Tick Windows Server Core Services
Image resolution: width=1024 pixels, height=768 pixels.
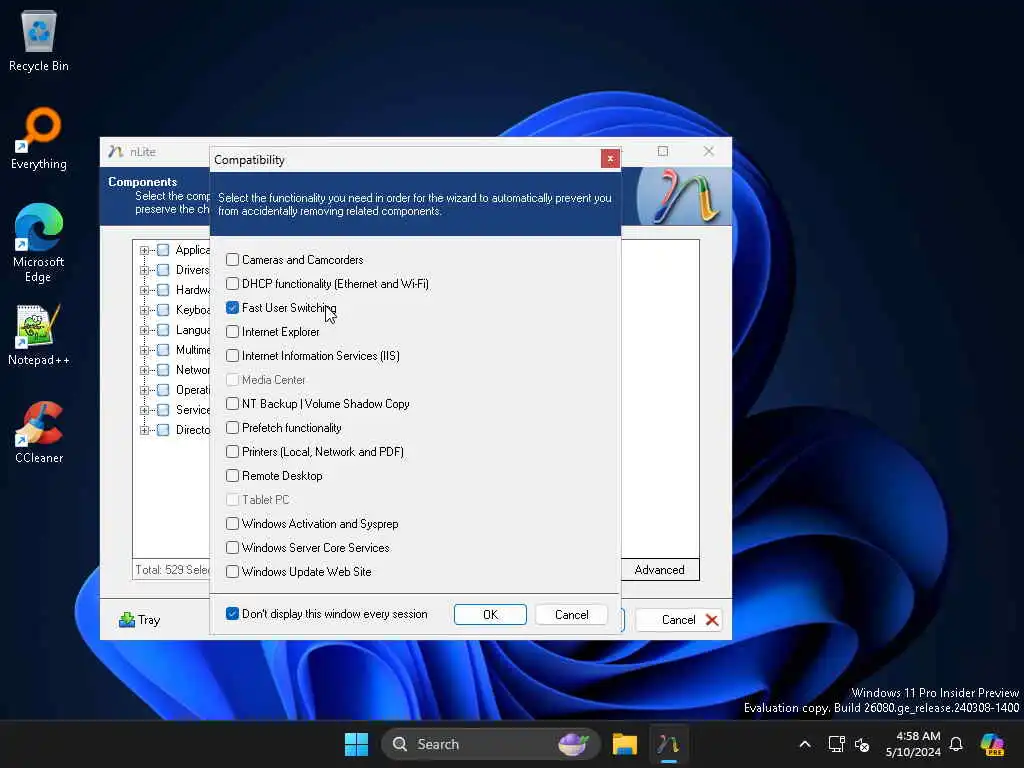(x=232, y=548)
